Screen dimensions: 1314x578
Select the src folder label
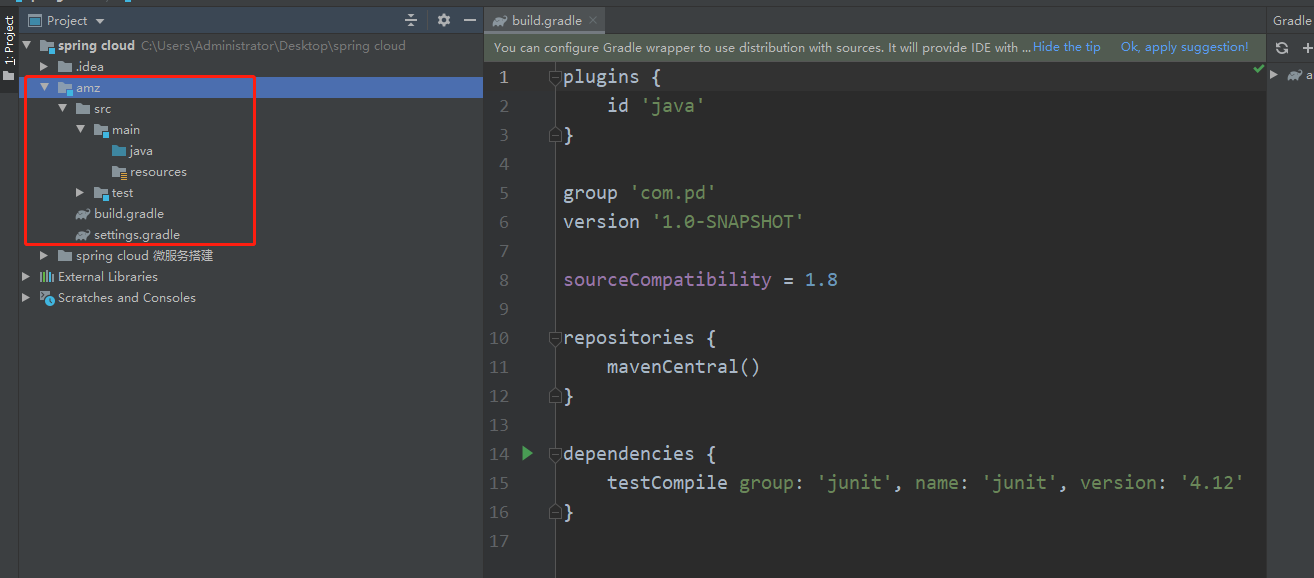click(x=102, y=109)
